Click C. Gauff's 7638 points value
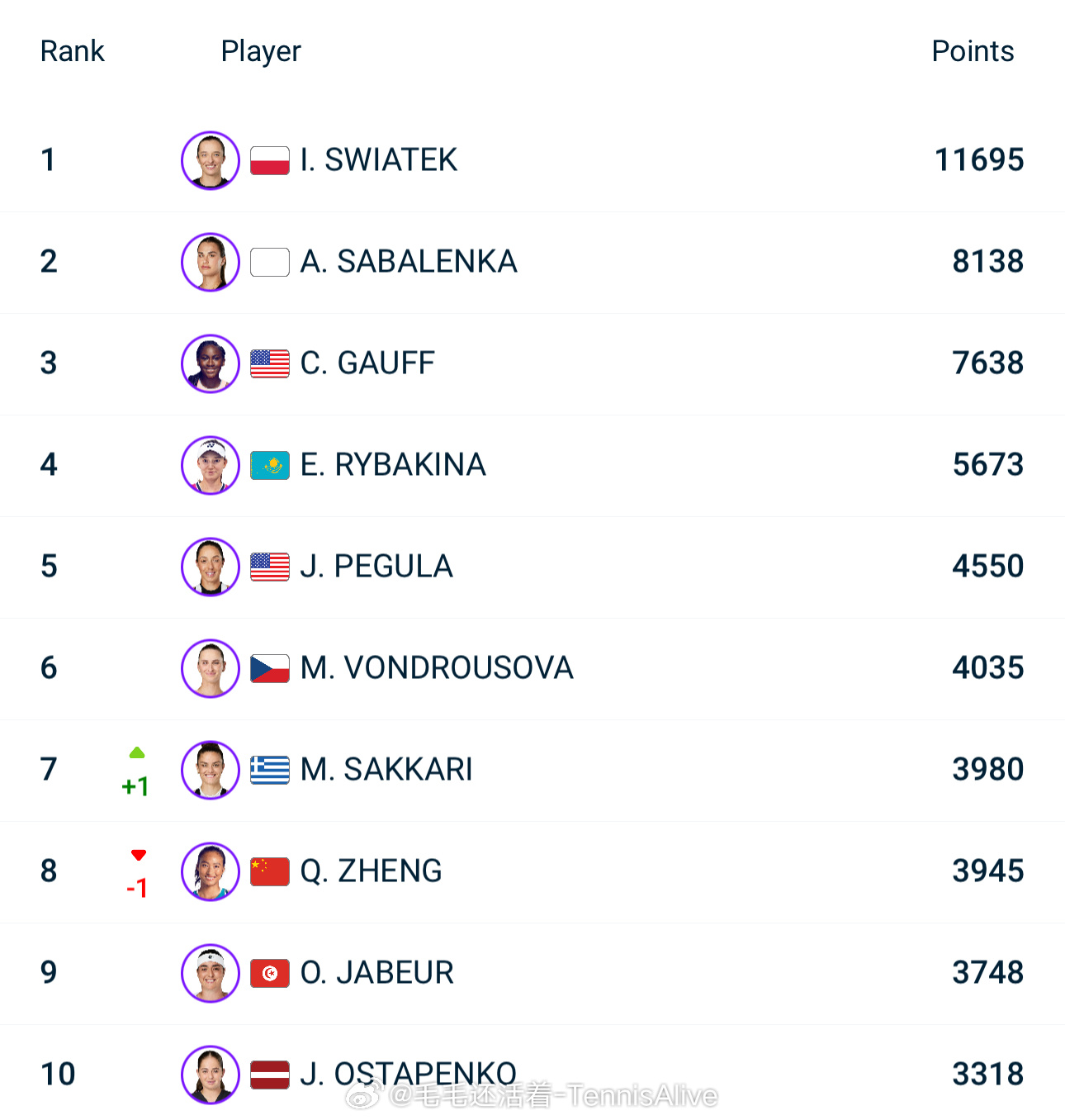 coord(987,363)
